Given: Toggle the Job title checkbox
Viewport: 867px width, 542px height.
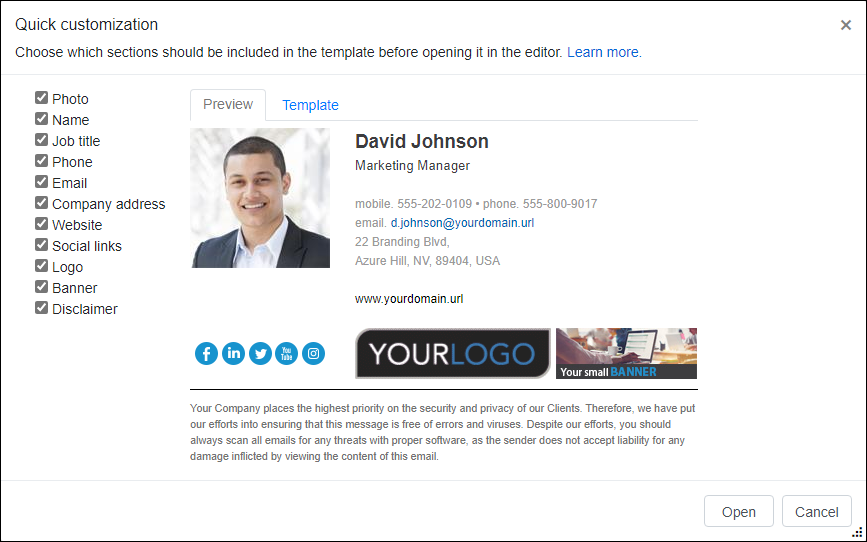Looking at the screenshot, I should click(x=41, y=140).
